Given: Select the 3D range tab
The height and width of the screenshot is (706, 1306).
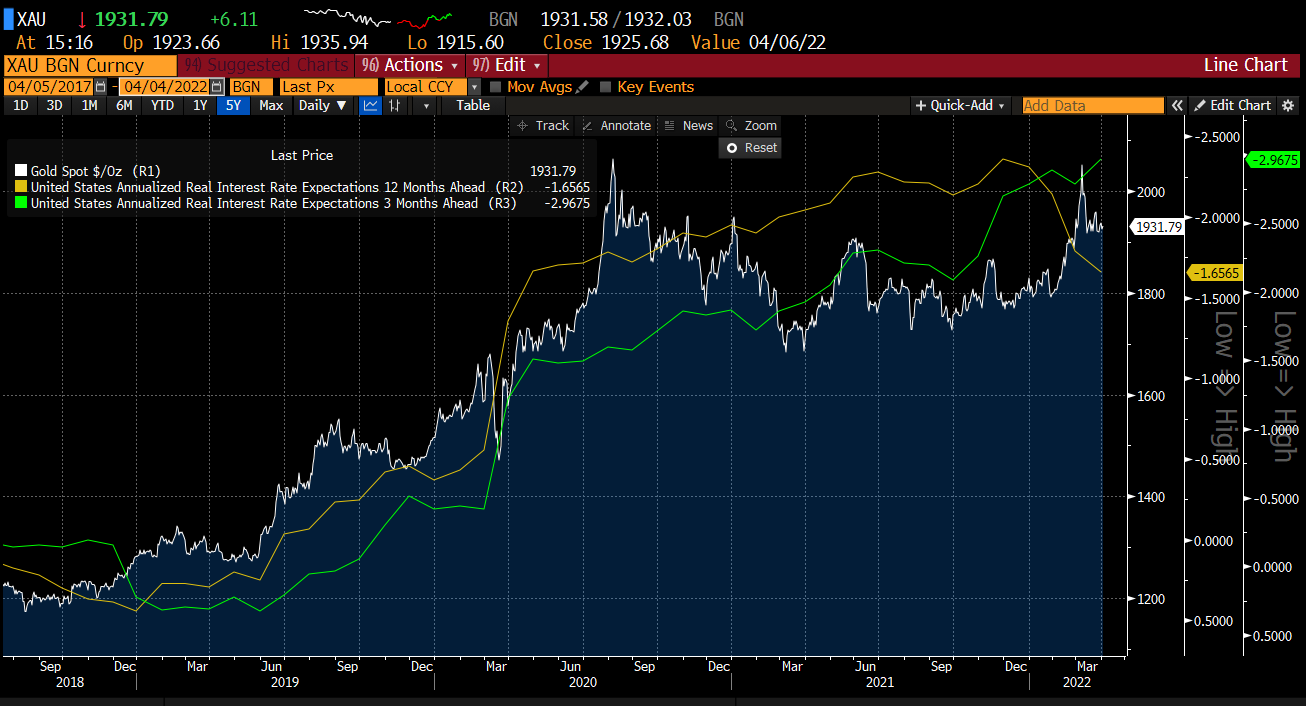Looking at the screenshot, I should [55, 105].
